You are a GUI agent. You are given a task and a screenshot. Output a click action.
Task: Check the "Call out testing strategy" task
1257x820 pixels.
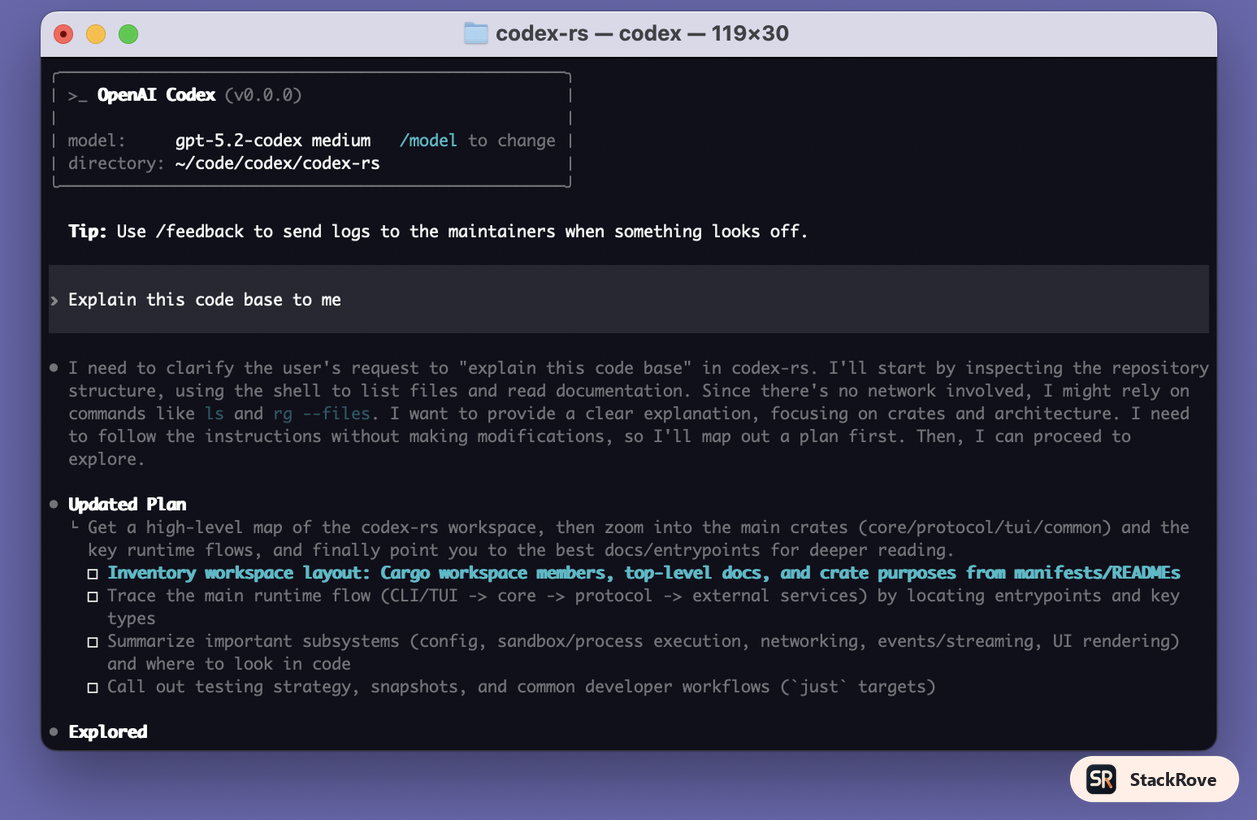(92, 687)
